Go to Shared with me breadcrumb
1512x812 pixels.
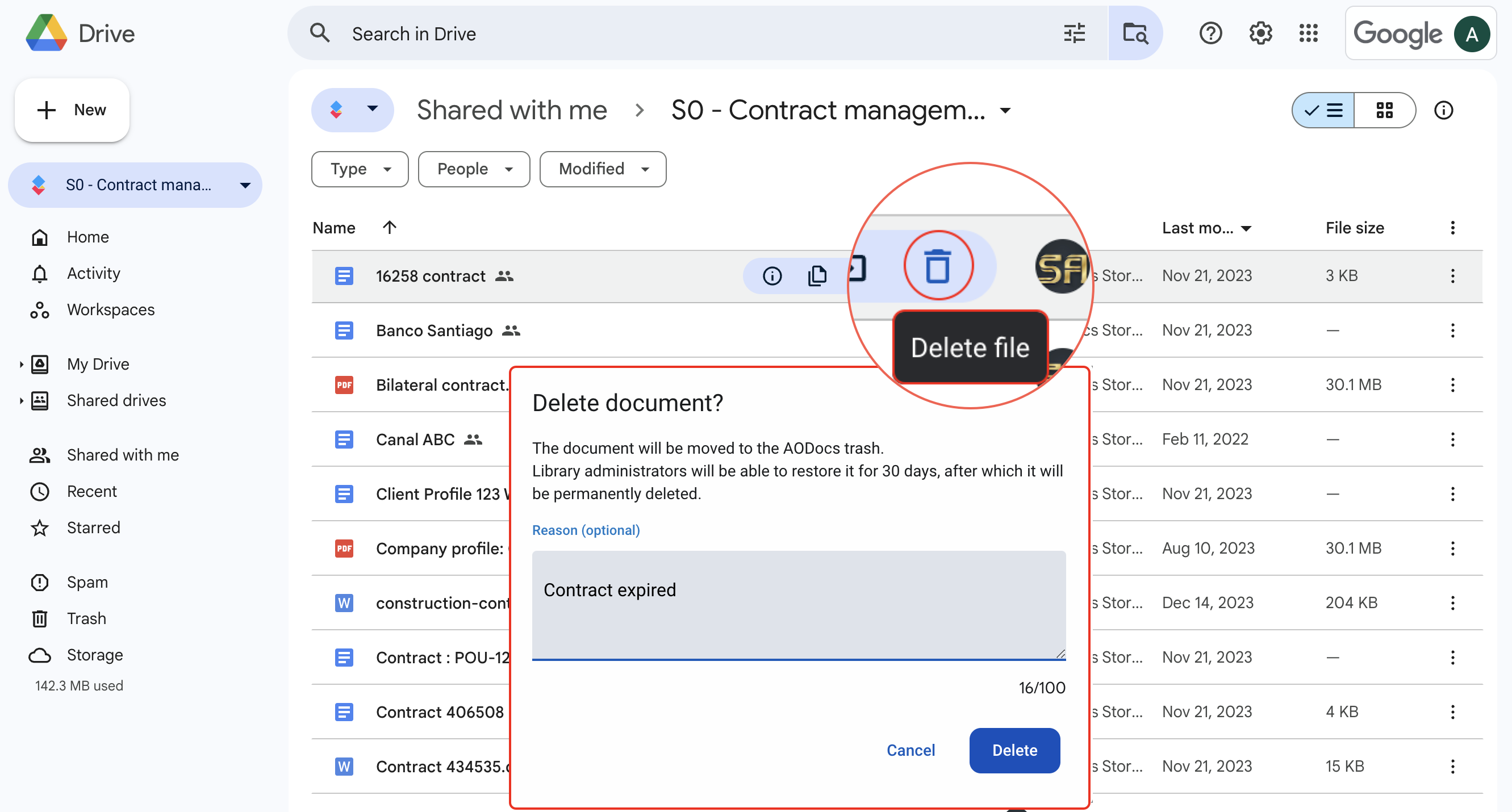[512, 110]
